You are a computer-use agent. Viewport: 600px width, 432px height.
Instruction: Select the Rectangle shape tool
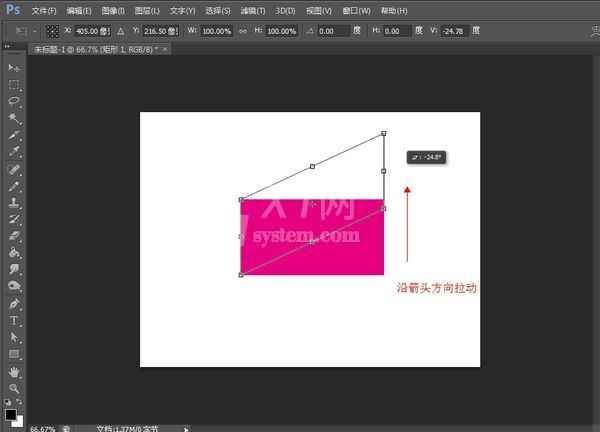click(x=14, y=354)
